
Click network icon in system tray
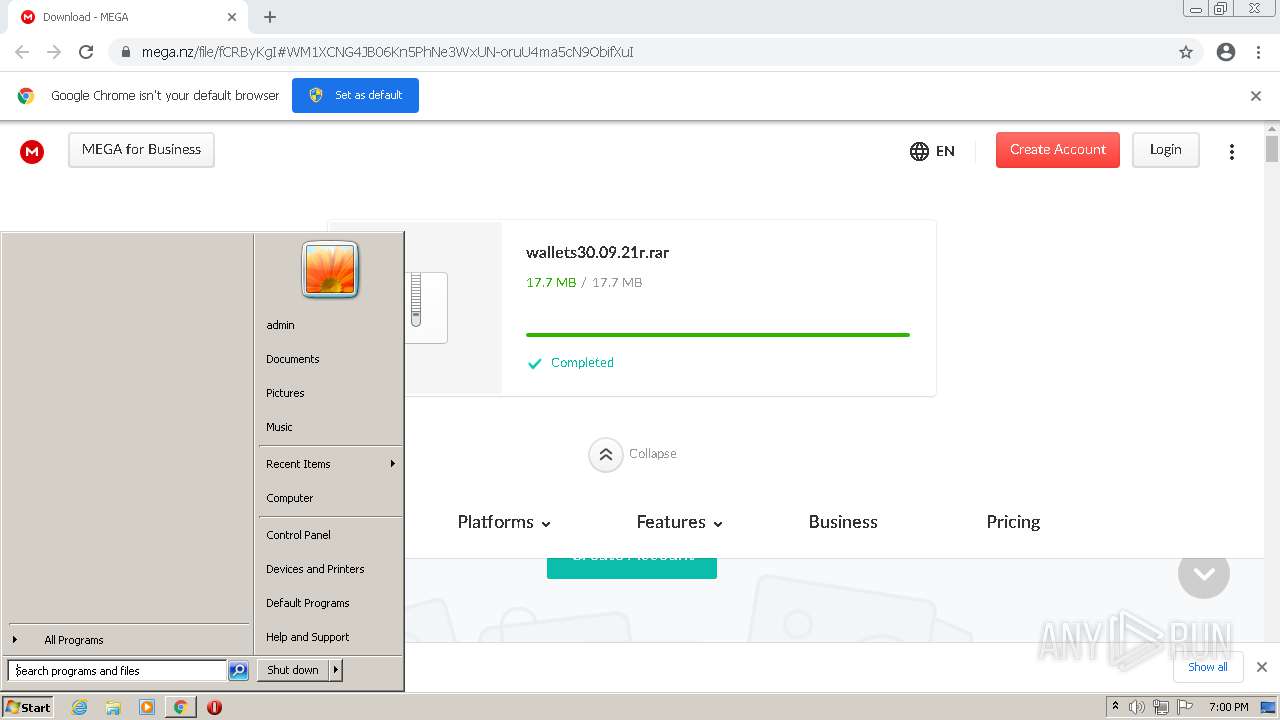[1160, 707]
